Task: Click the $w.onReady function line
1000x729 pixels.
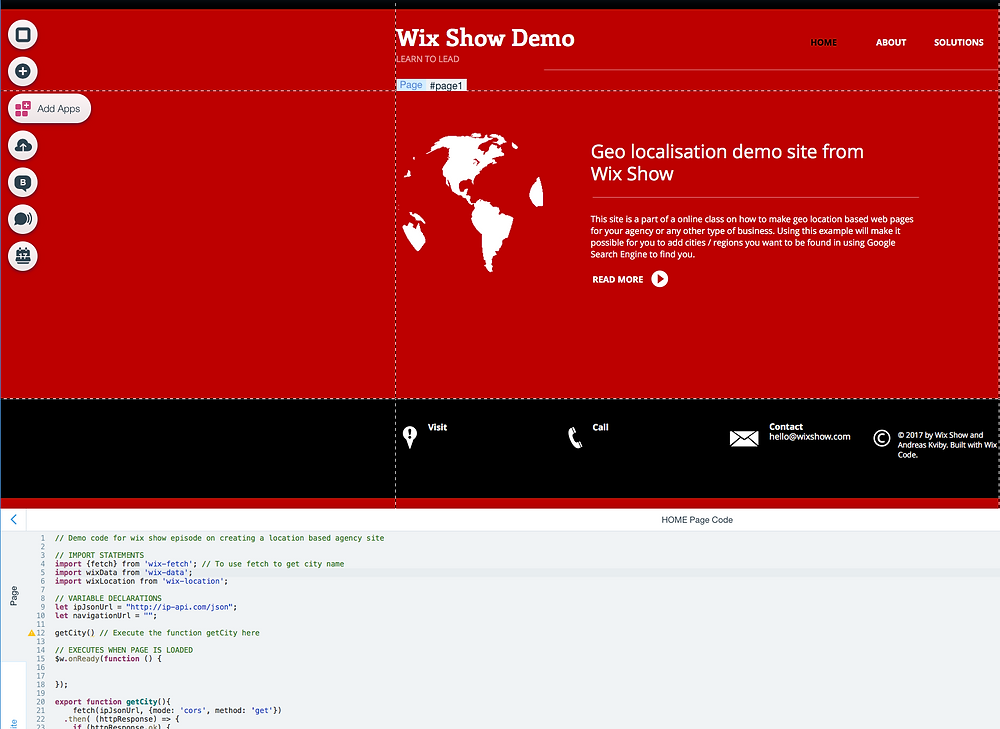Action: click(x=108, y=659)
